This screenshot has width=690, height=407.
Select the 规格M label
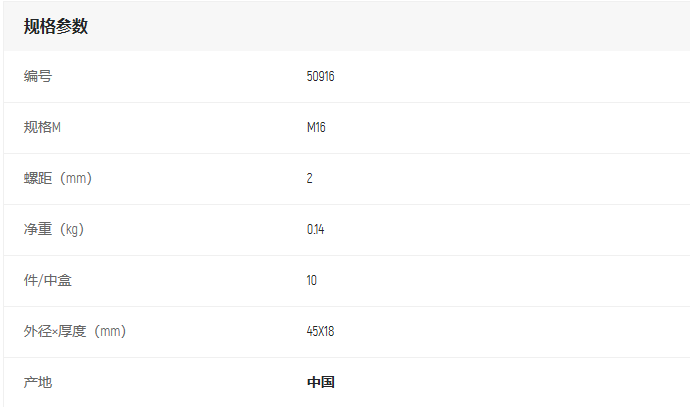pos(42,127)
